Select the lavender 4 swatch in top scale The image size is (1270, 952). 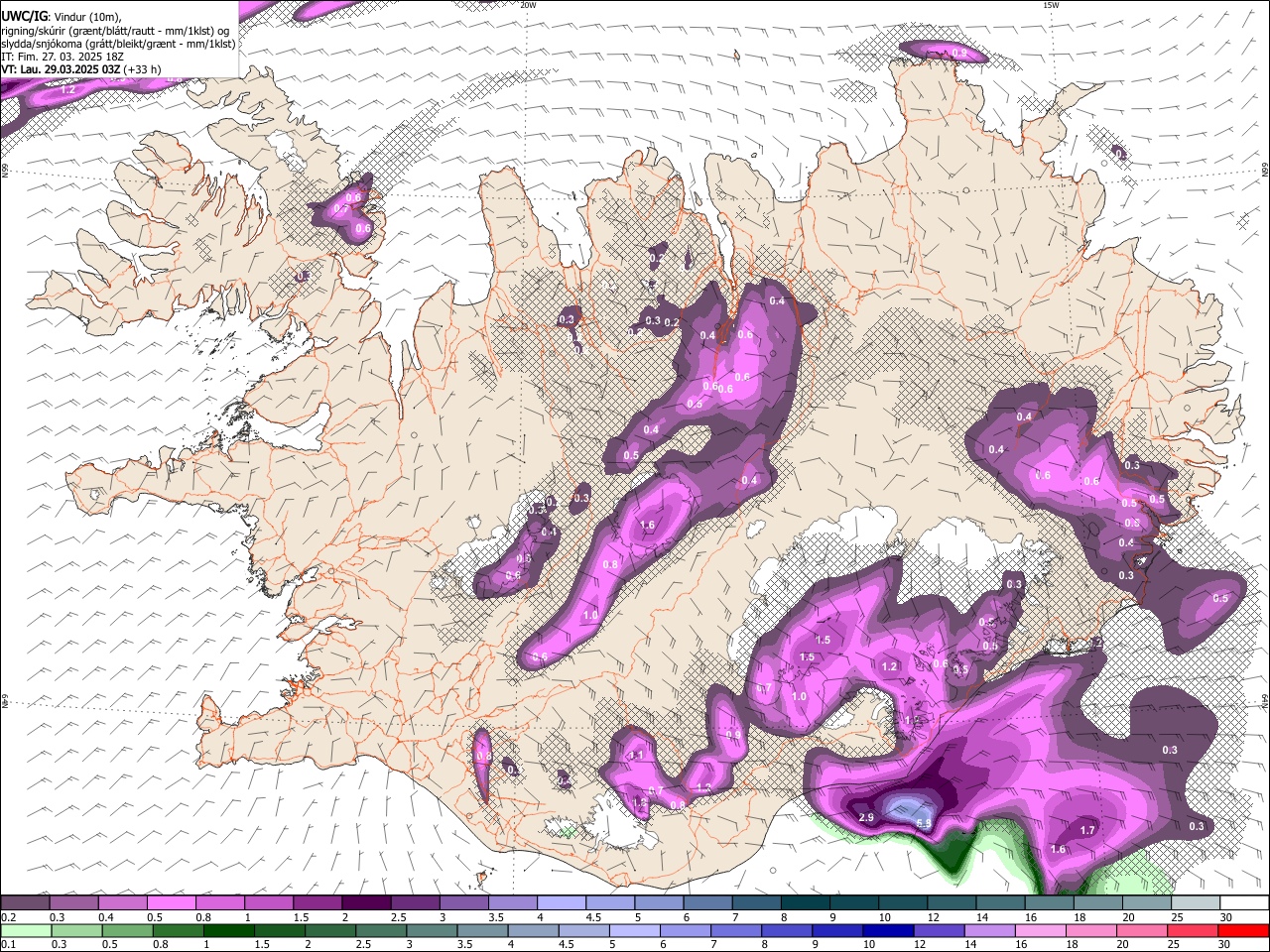(x=562, y=902)
